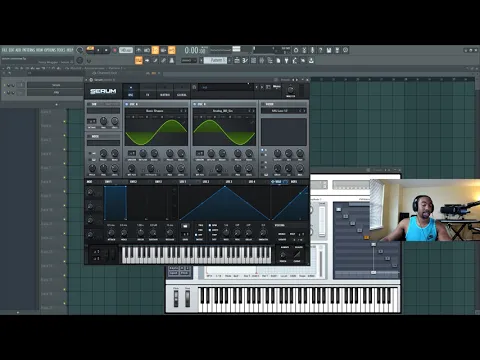Screen dimensions: 480x360
Task: Click the plug-shaped plugin picker icon
Action: point(286,61)
